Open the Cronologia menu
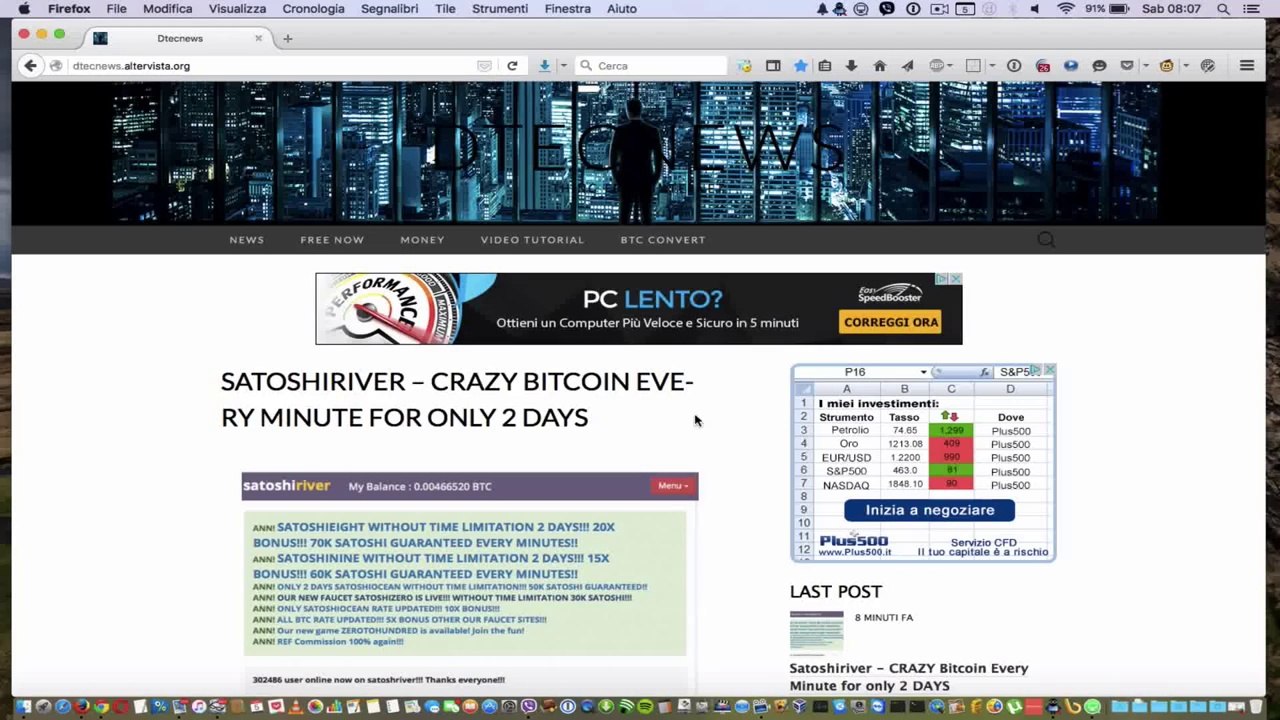1280x720 pixels. click(313, 9)
